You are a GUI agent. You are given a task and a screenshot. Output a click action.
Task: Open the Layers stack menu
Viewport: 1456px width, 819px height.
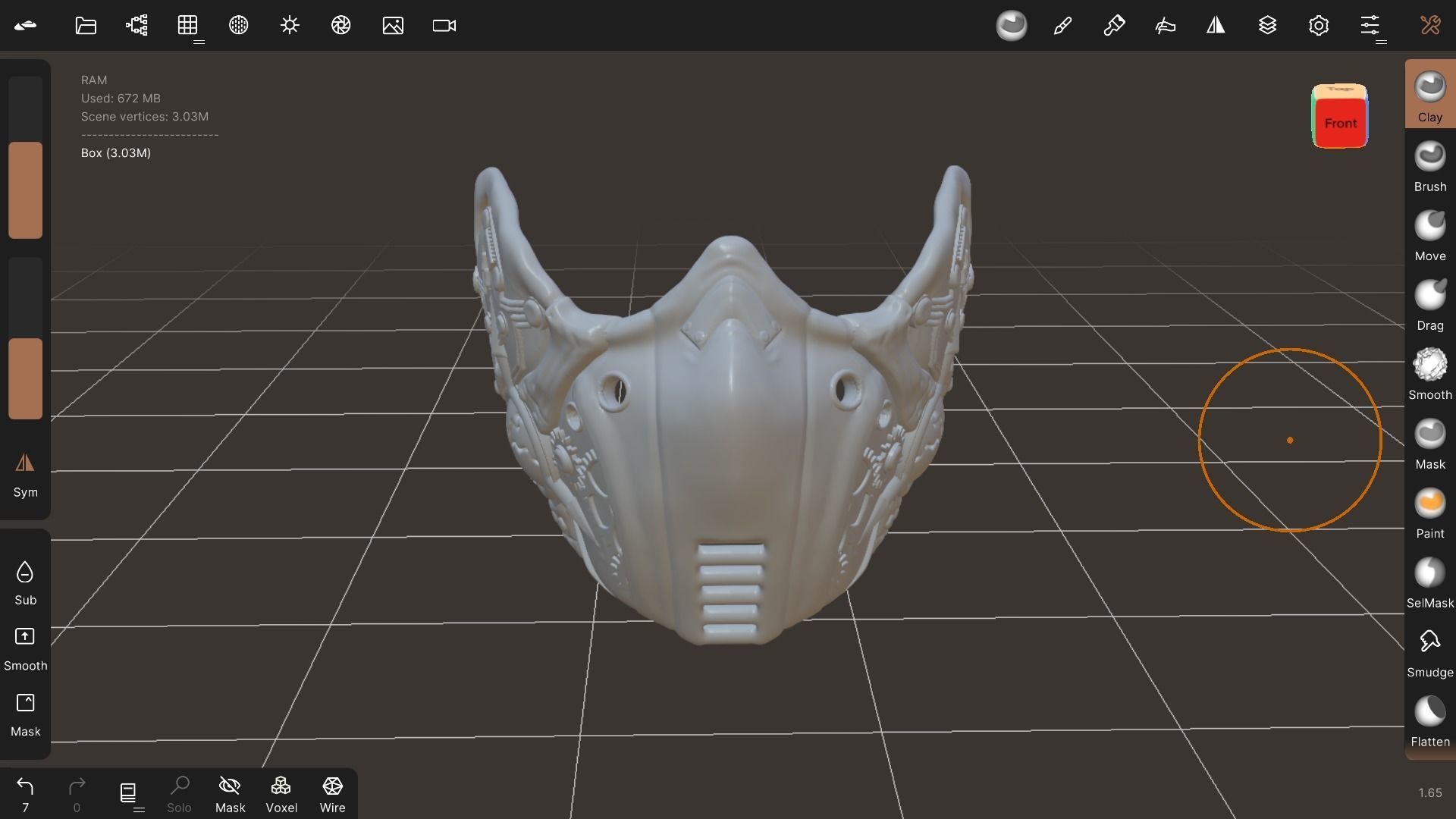coord(1267,26)
